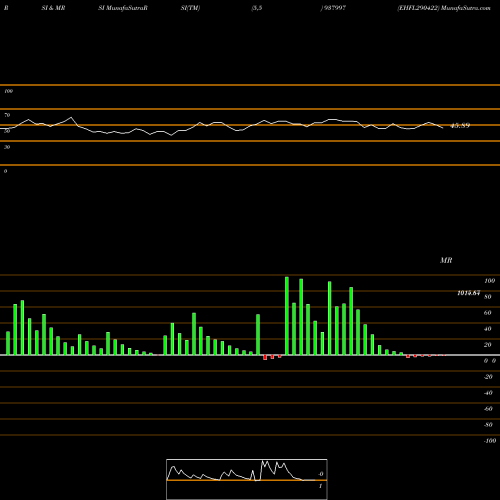
Task: Click the '(5,5' parameter text
Action: [257, 8]
